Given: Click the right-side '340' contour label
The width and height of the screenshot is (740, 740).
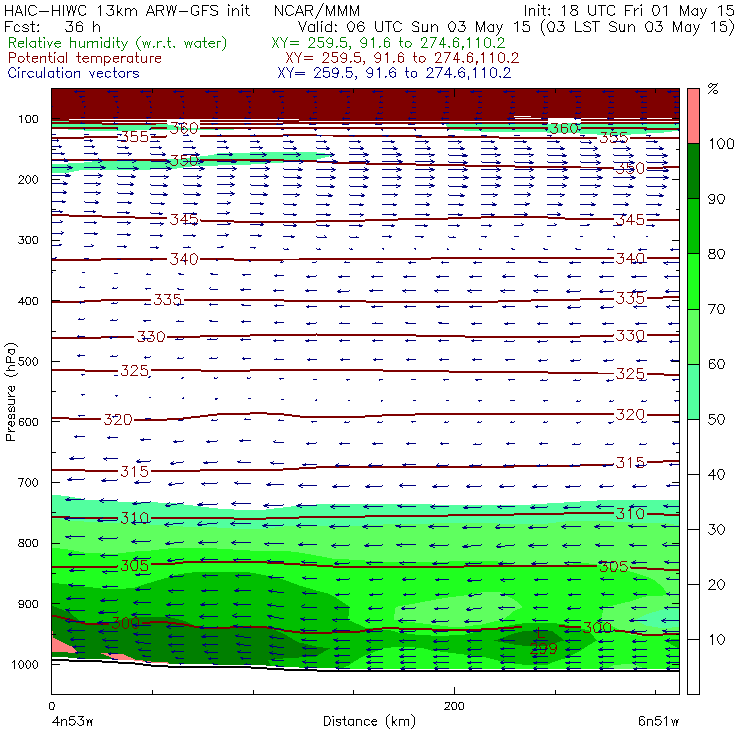Looking at the screenshot, I should [x=630, y=259].
